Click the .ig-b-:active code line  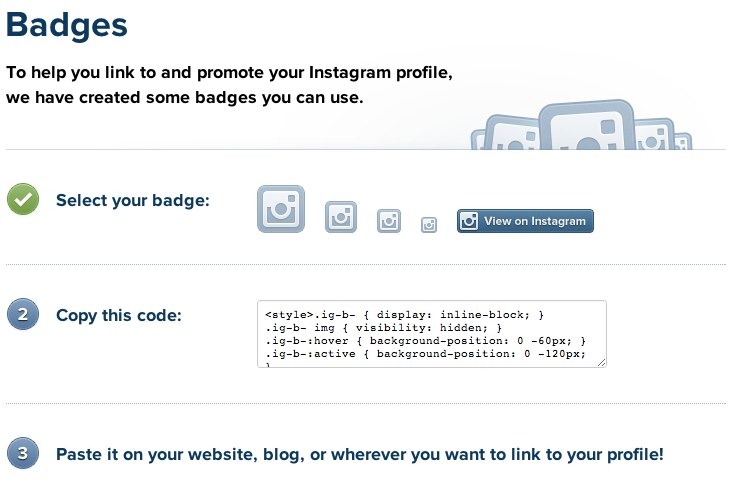point(425,354)
